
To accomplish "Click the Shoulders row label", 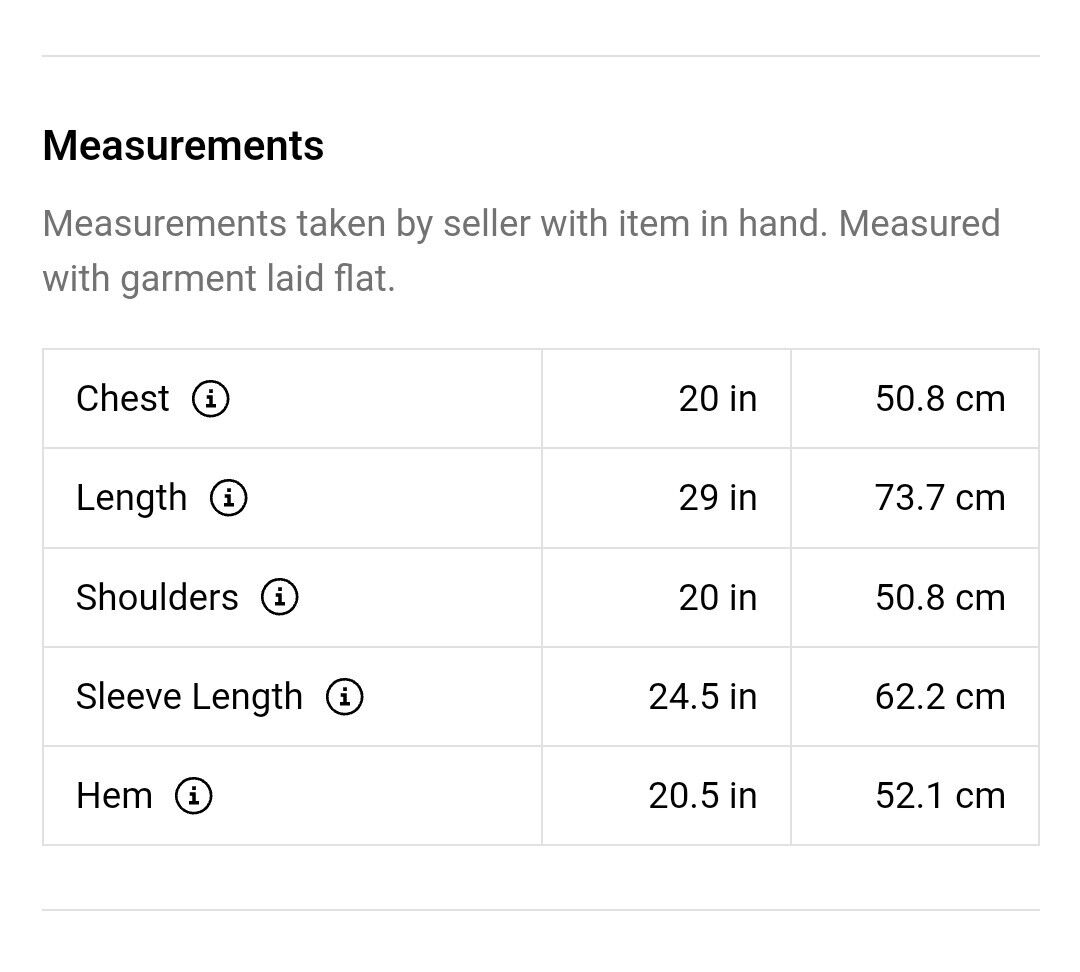I will point(157,597).
